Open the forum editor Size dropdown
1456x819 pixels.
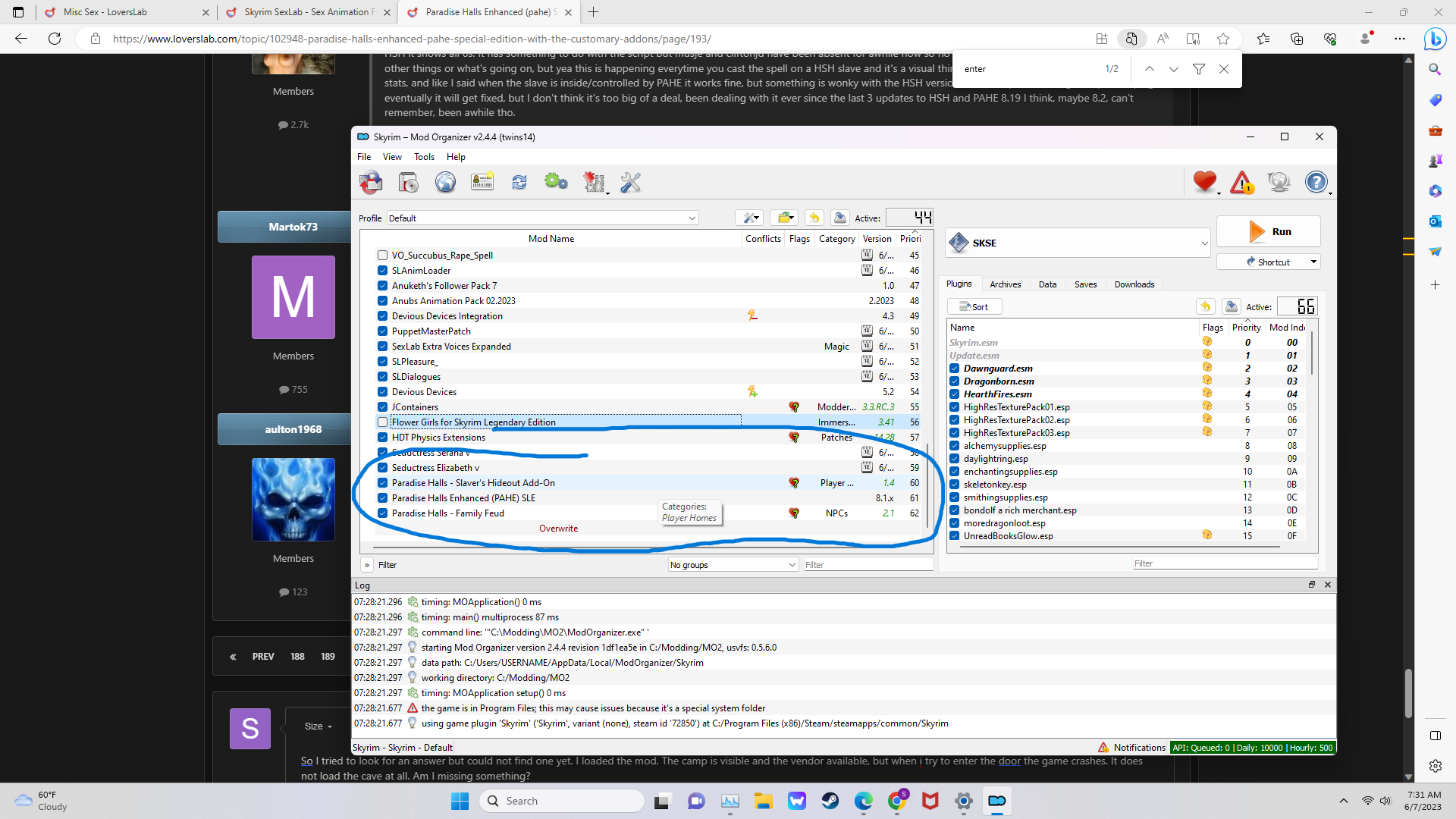click(x=318, y=726)
